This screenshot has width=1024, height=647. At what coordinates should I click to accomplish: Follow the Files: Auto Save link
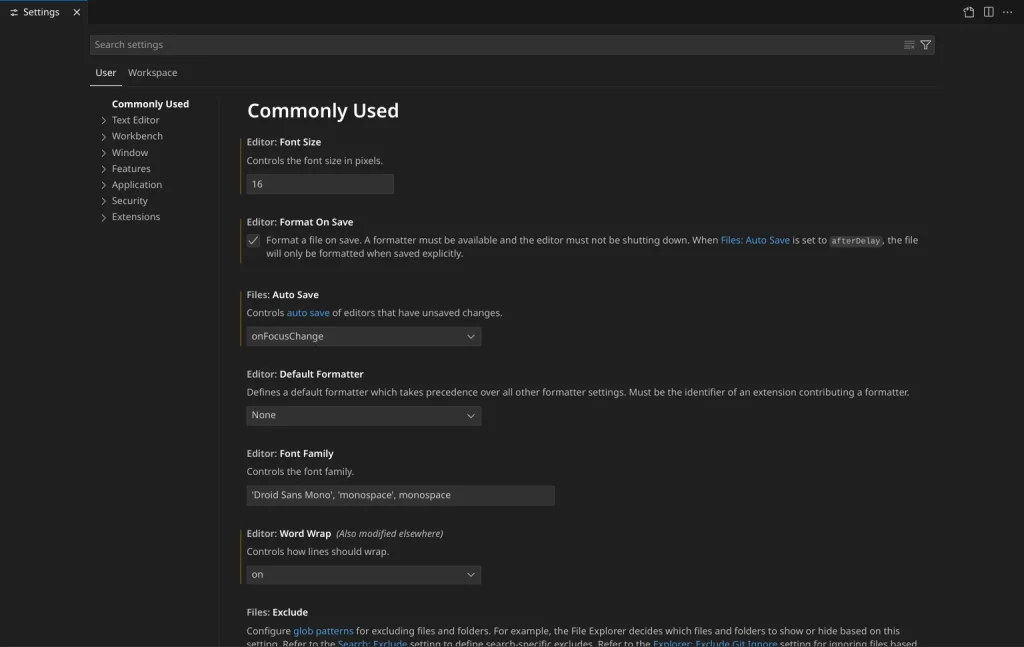[x=755, y=240]
